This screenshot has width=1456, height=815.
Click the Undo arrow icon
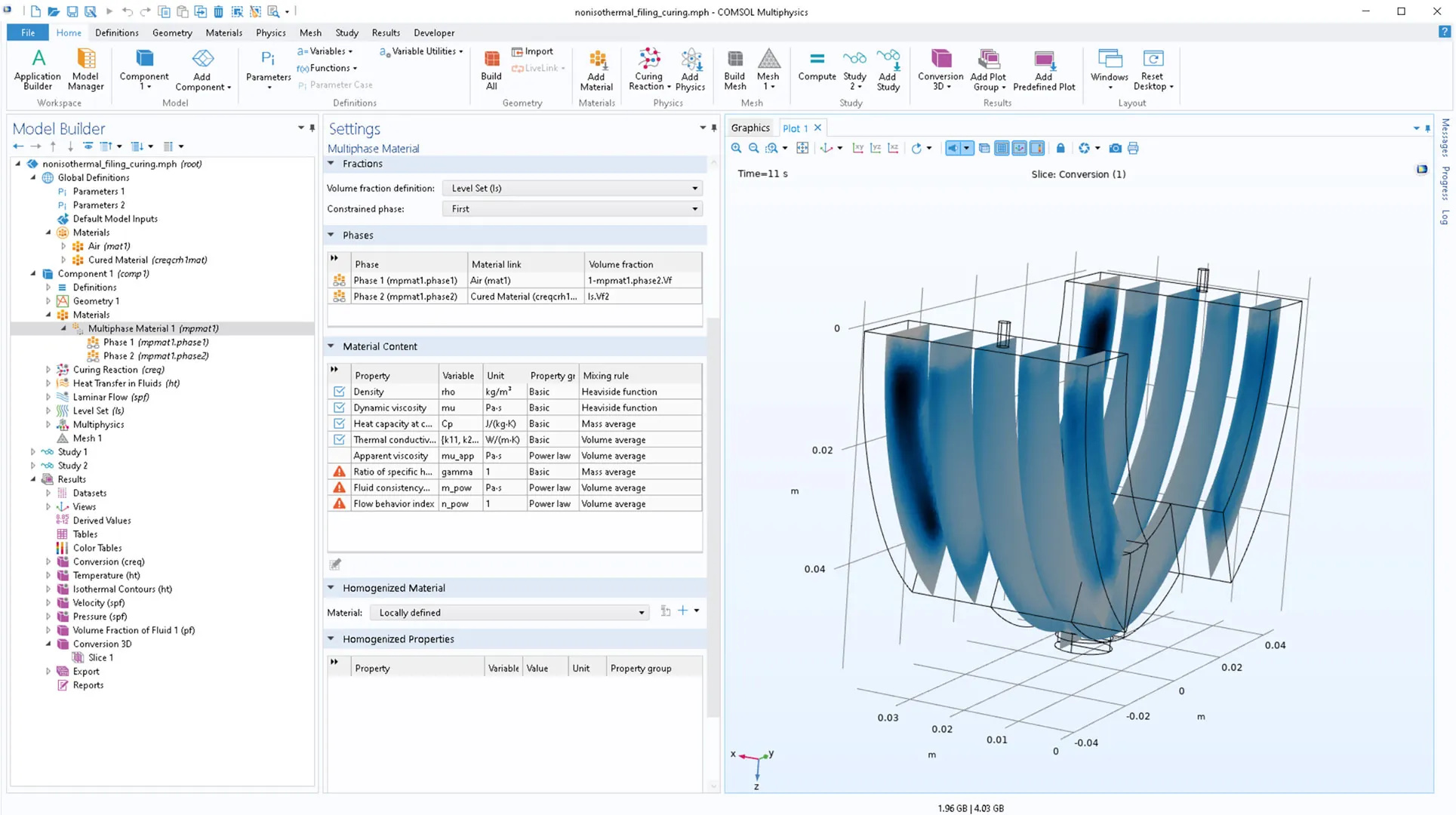127,11
